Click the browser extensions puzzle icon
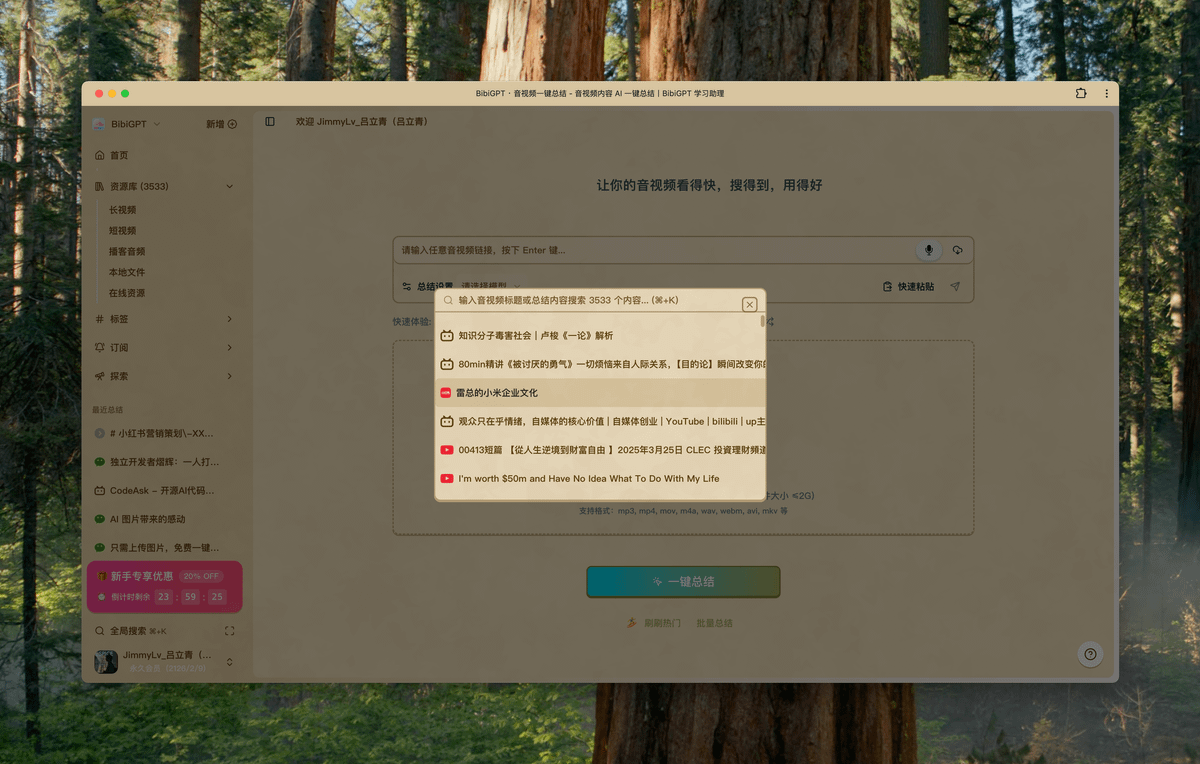 (x=1081, y=93)
